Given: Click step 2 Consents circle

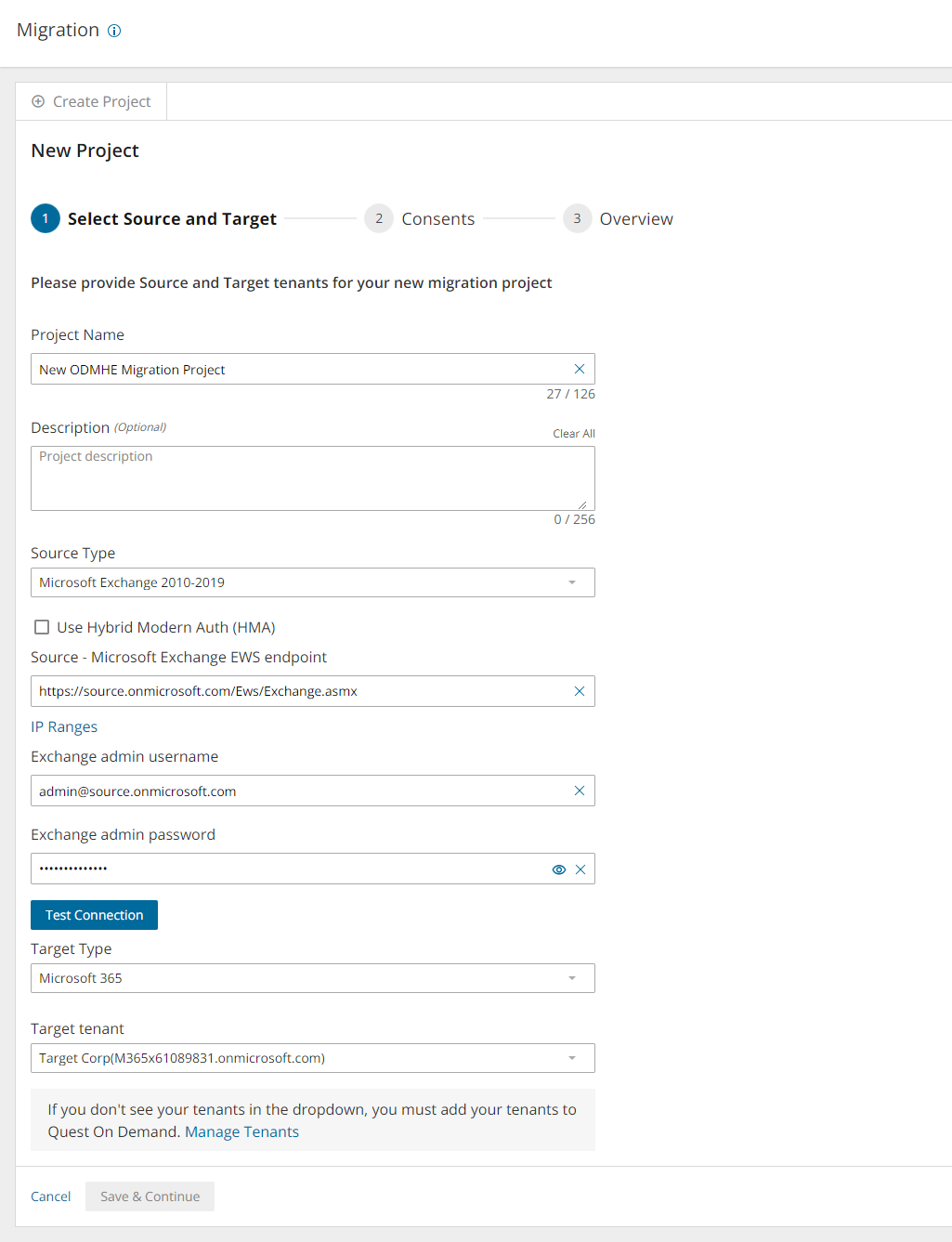Looking at the screenshot, I should pyautogui.click(x=379, y=218).
